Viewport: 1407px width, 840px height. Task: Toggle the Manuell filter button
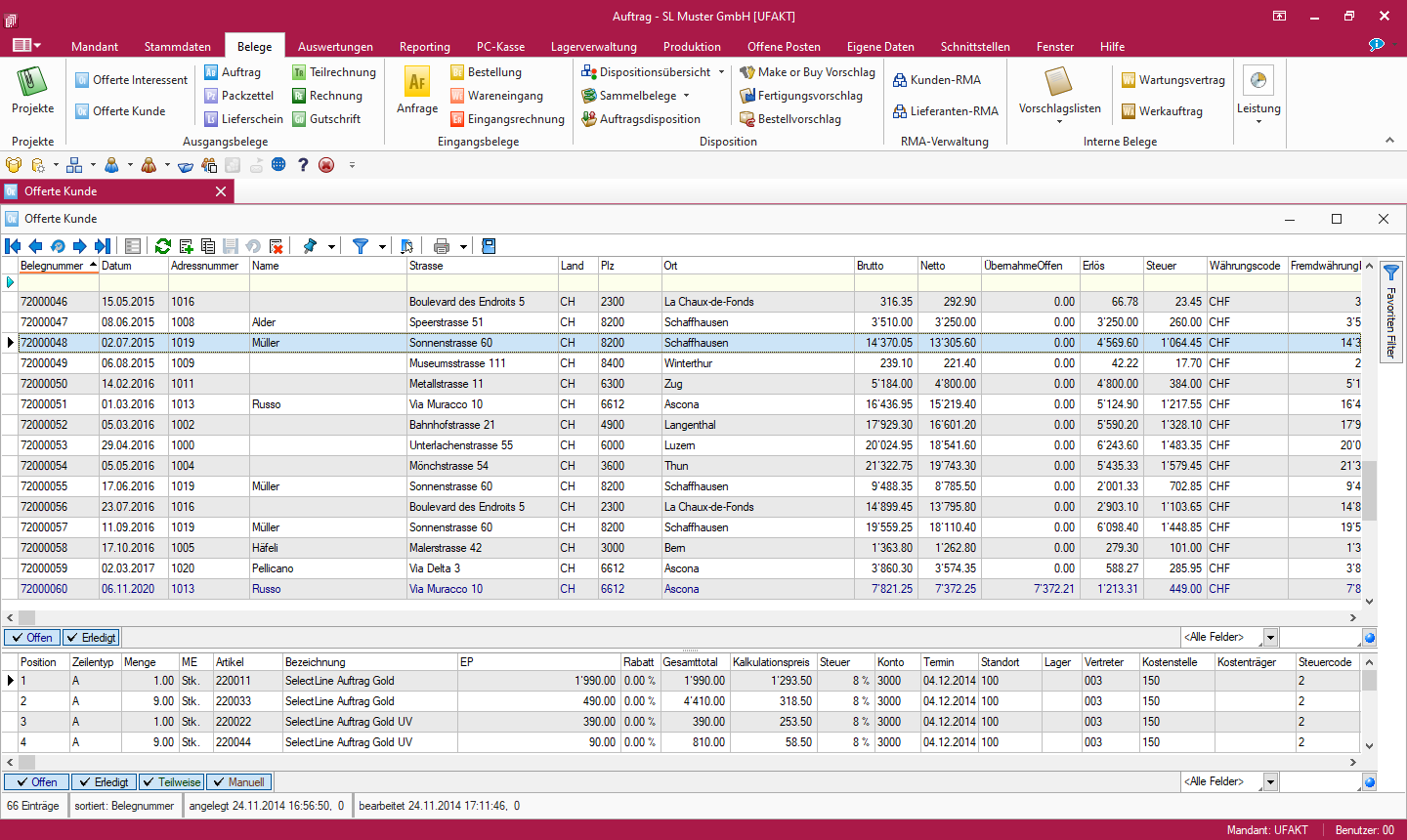(237, 782)
